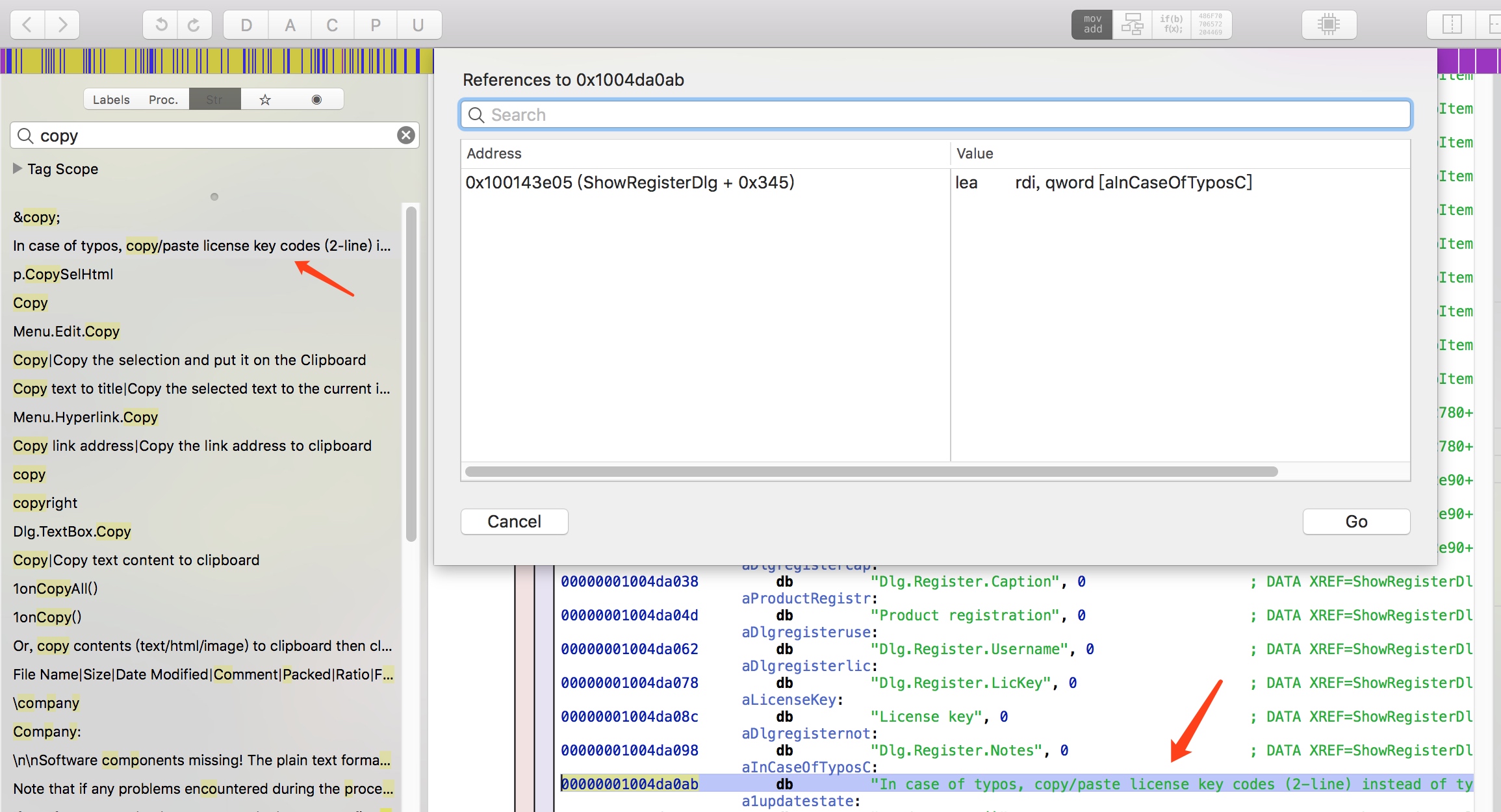This screenshot has width=1501, height=812.
Task: Switch to starred items tab
Action: coord(265,99)
